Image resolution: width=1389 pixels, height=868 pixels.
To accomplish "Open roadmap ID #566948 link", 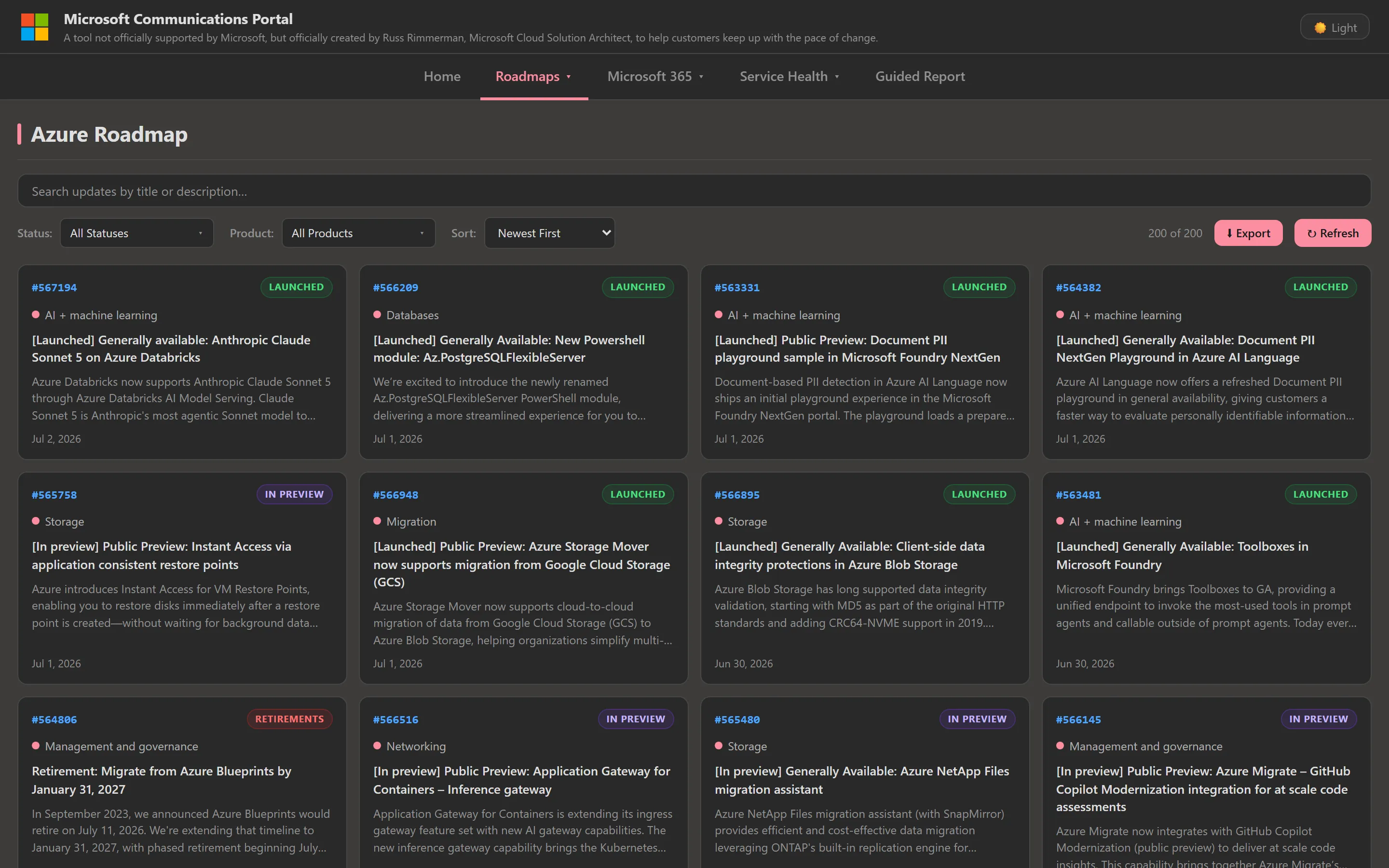I will coord(395,495).
